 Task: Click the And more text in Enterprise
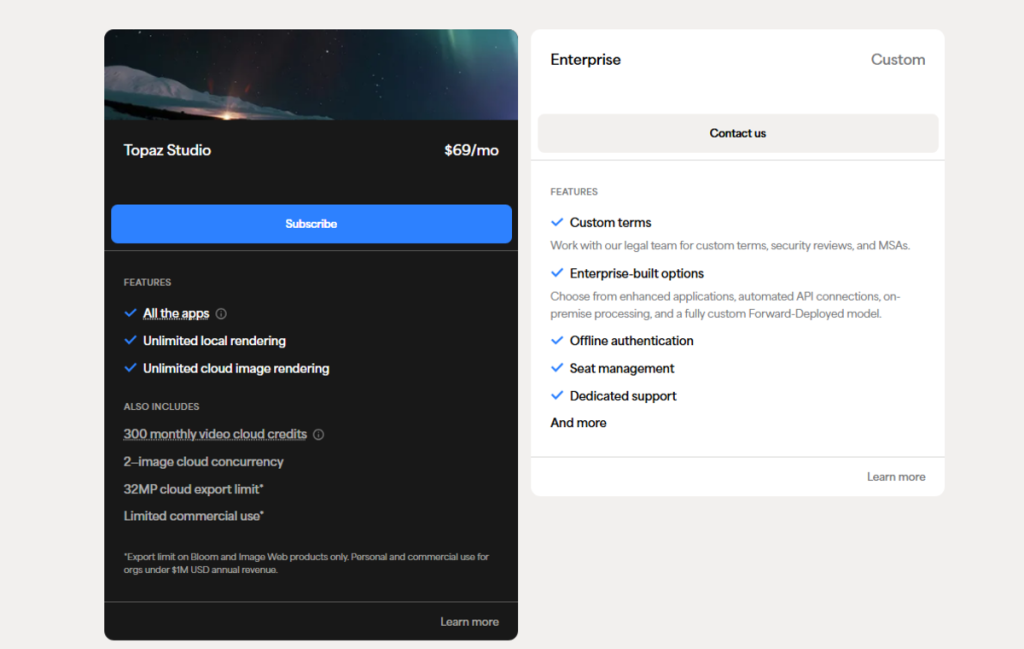pyautogui.click(x=579, y=422)
